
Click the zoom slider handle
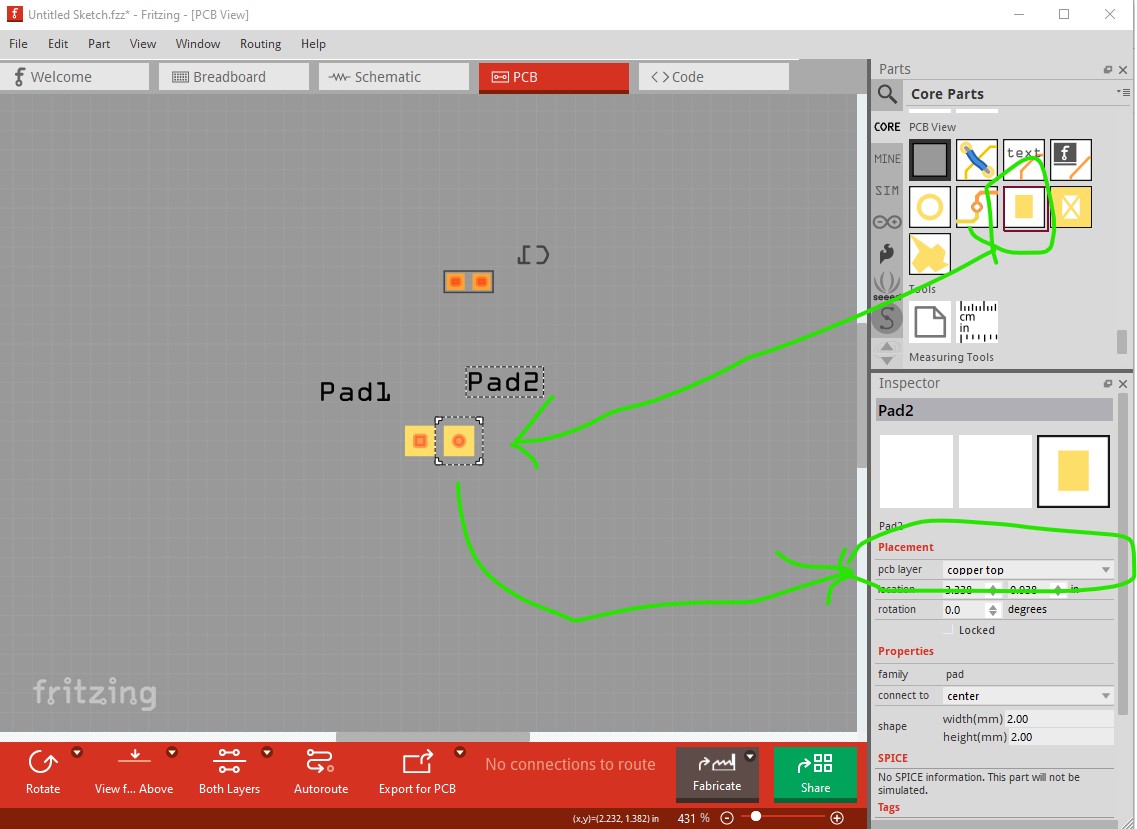click(x=756, y=817)
